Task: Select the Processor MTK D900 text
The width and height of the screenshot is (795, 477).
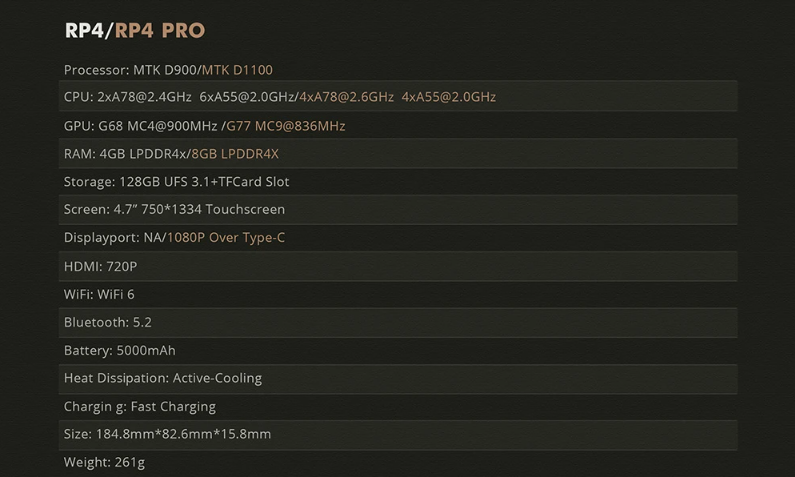Action: tap(130, 70)
